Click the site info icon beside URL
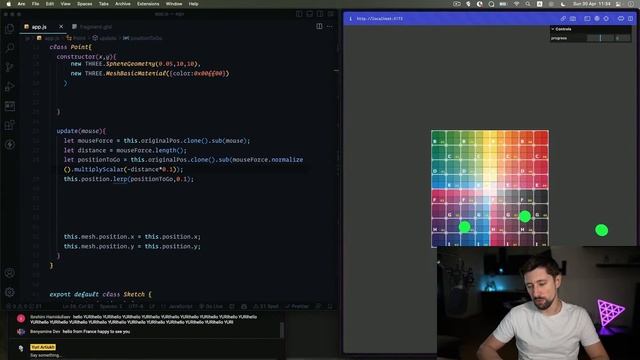The width and height of the screenshot is (640, 360). [x=350, y=19]
